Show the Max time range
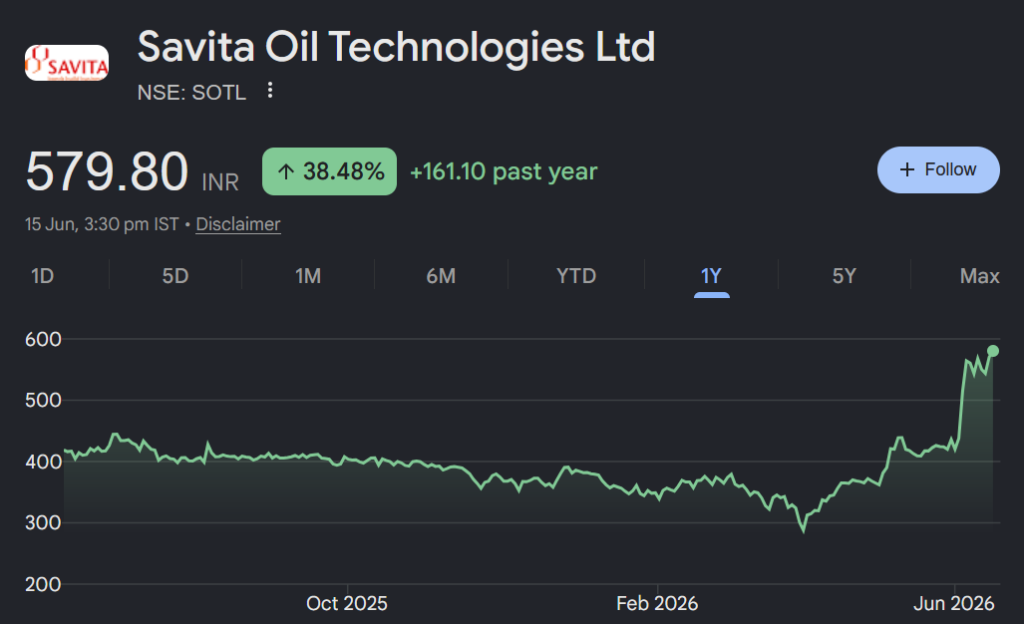Screen dimensions: 1024x624 click(980, 276)
